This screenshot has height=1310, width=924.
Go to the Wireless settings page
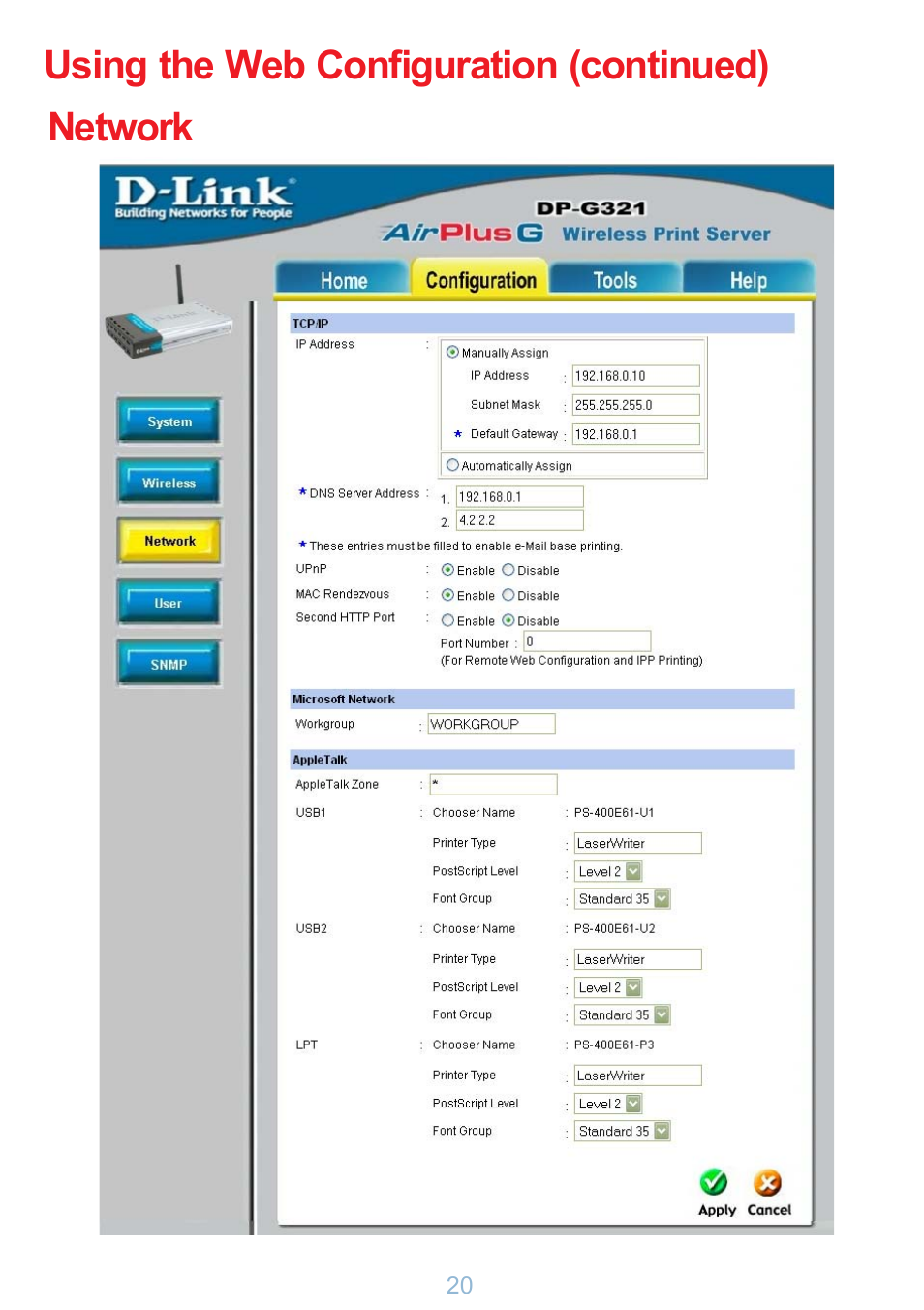click(x=169, y=483)
